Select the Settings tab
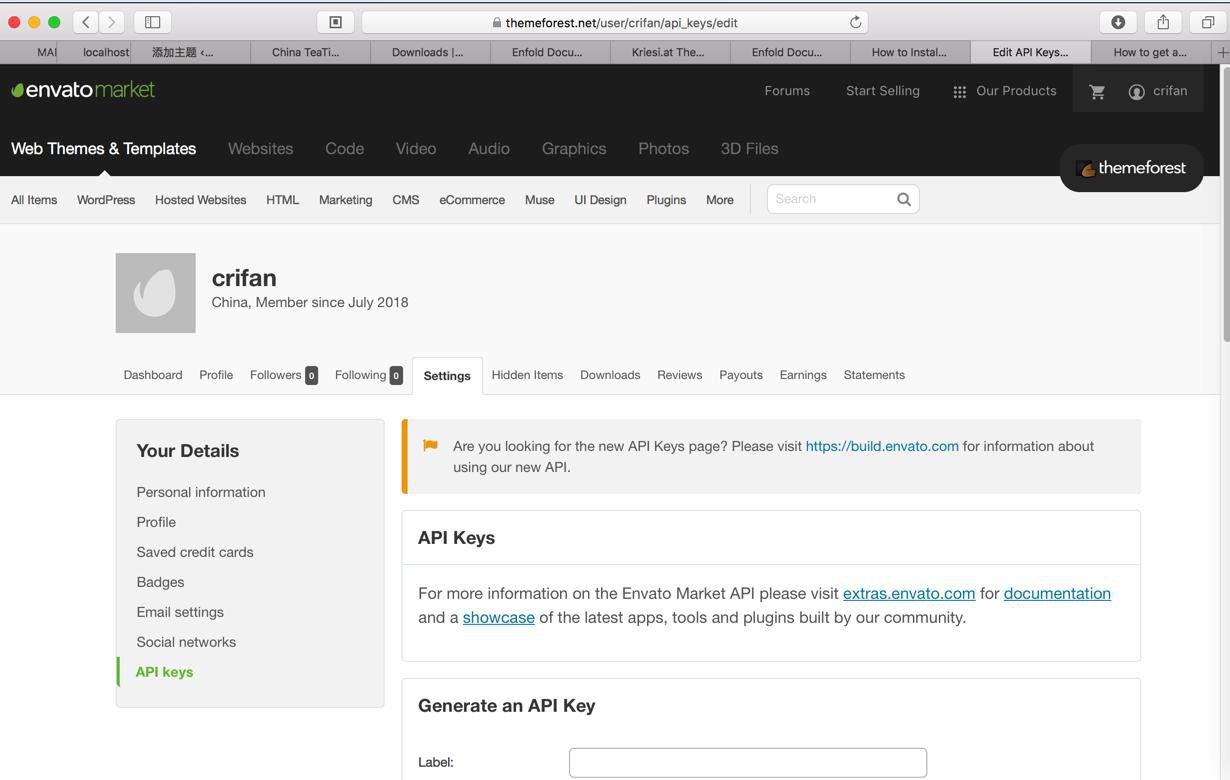The height and width of the screenshot is (780, 1230). [447, 376]
